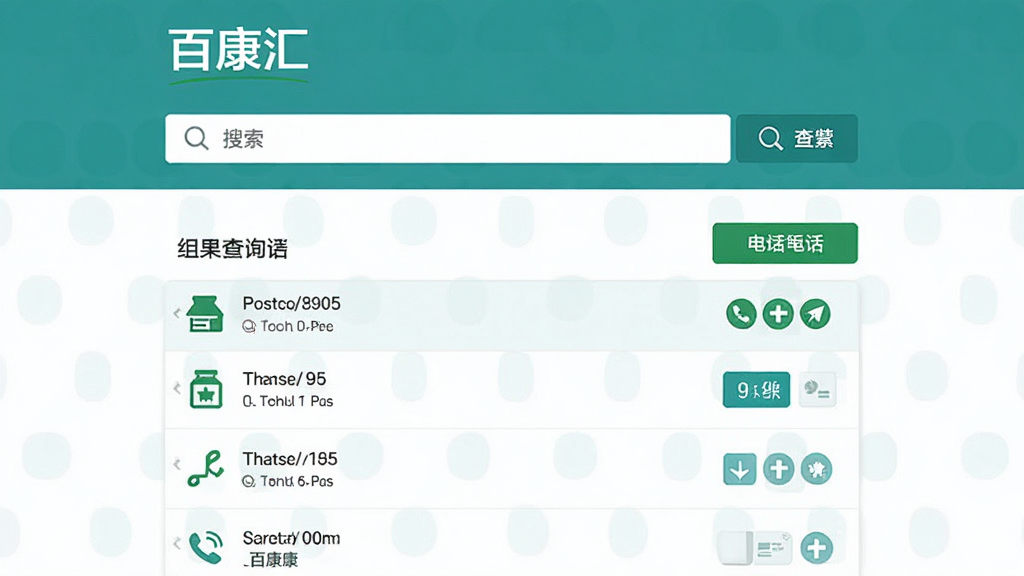Expand the Postco/8905 row chevron
Screen dimensions: 1024x576
pyautogui.click(x=176, y=313)
